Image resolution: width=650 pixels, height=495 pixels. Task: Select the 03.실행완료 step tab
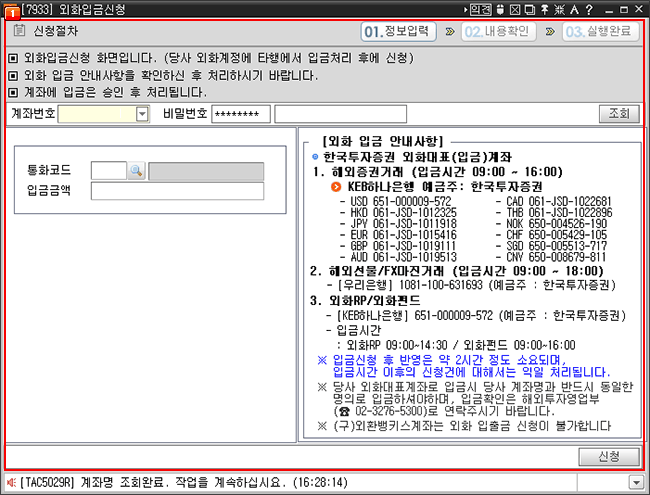tap(600, 32)
